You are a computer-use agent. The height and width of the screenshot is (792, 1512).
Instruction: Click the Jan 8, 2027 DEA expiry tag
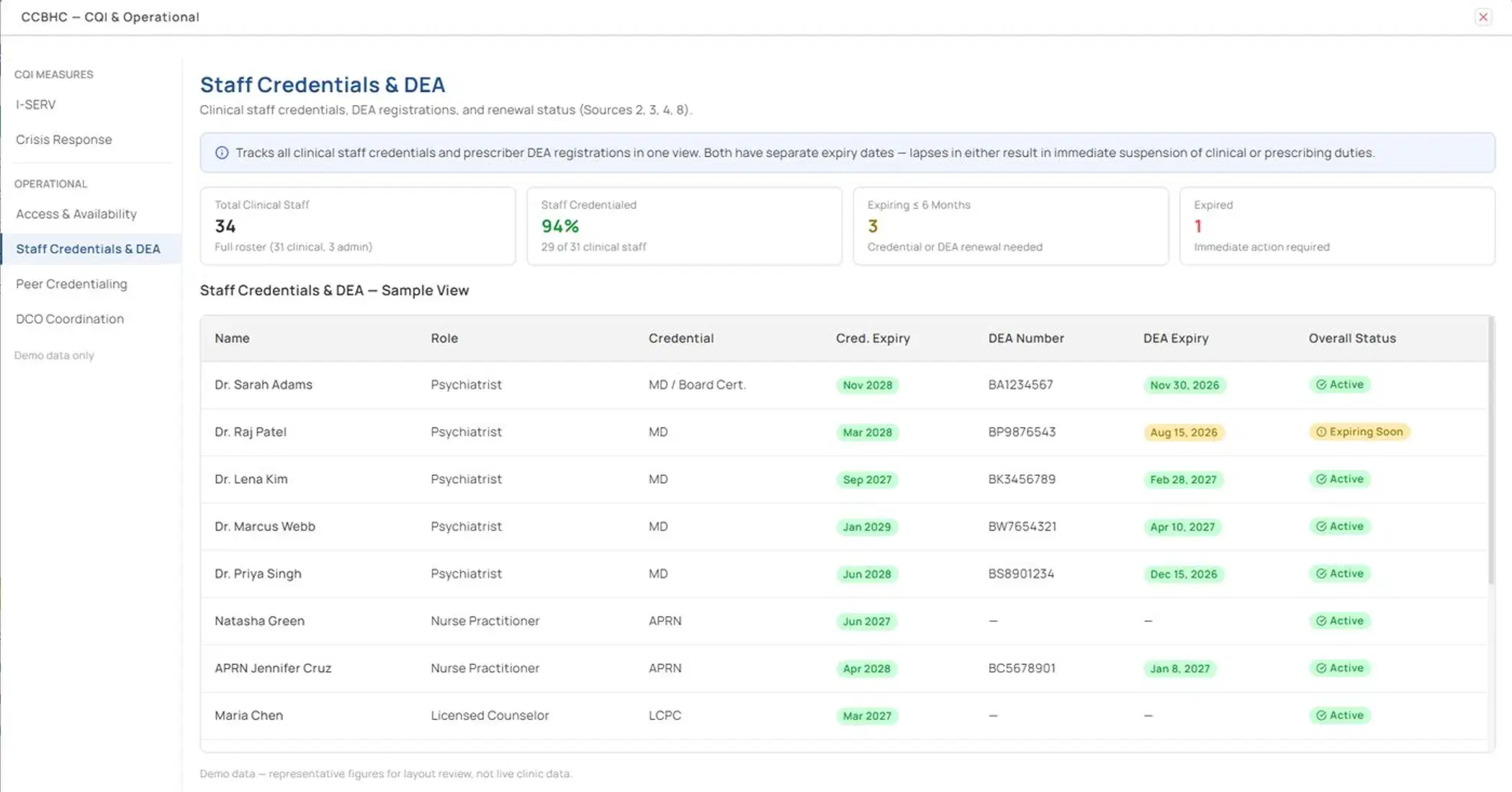point(1180,669)
